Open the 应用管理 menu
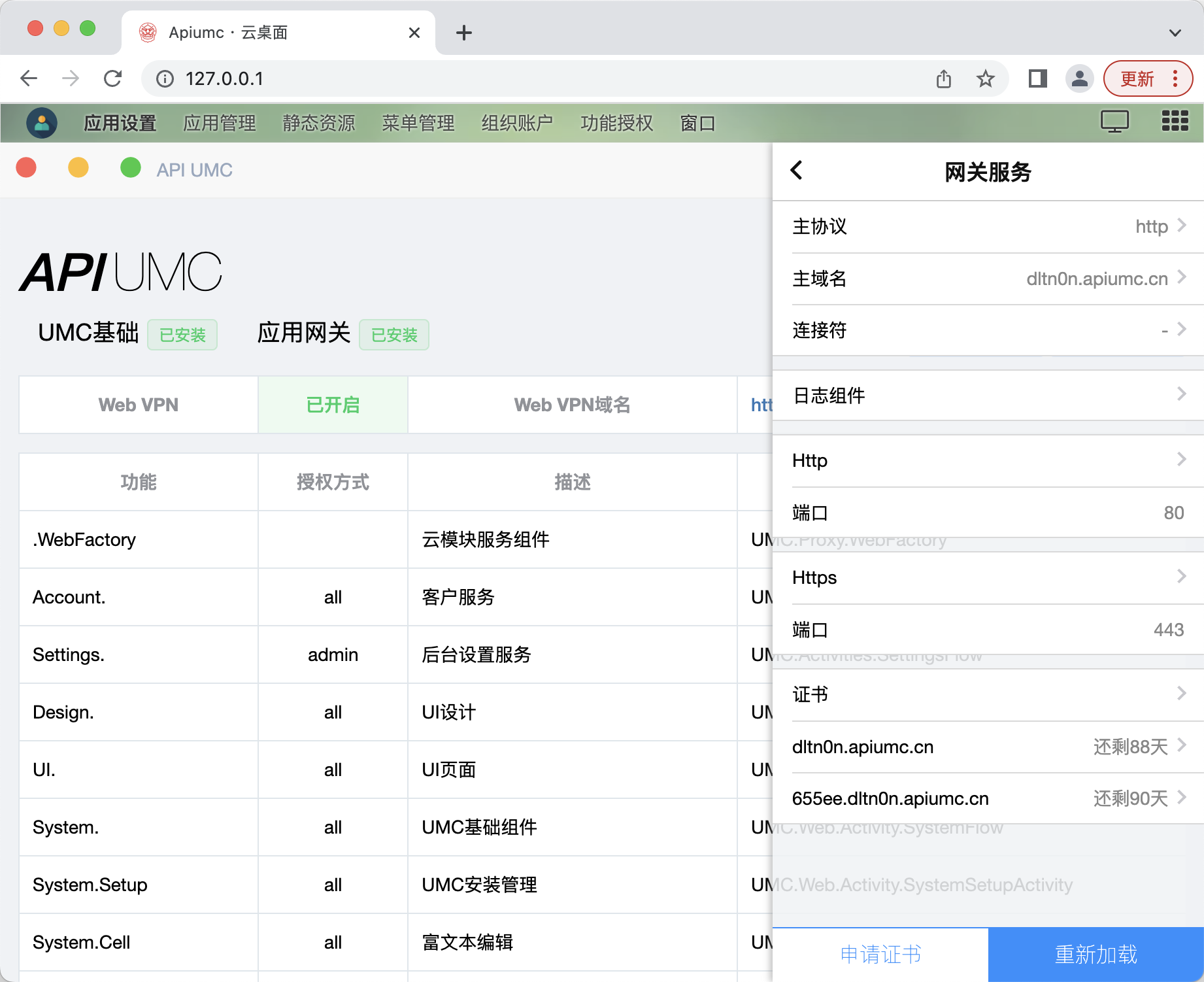The height and width of the screenshot is (982, 1204). pos(220,123)
